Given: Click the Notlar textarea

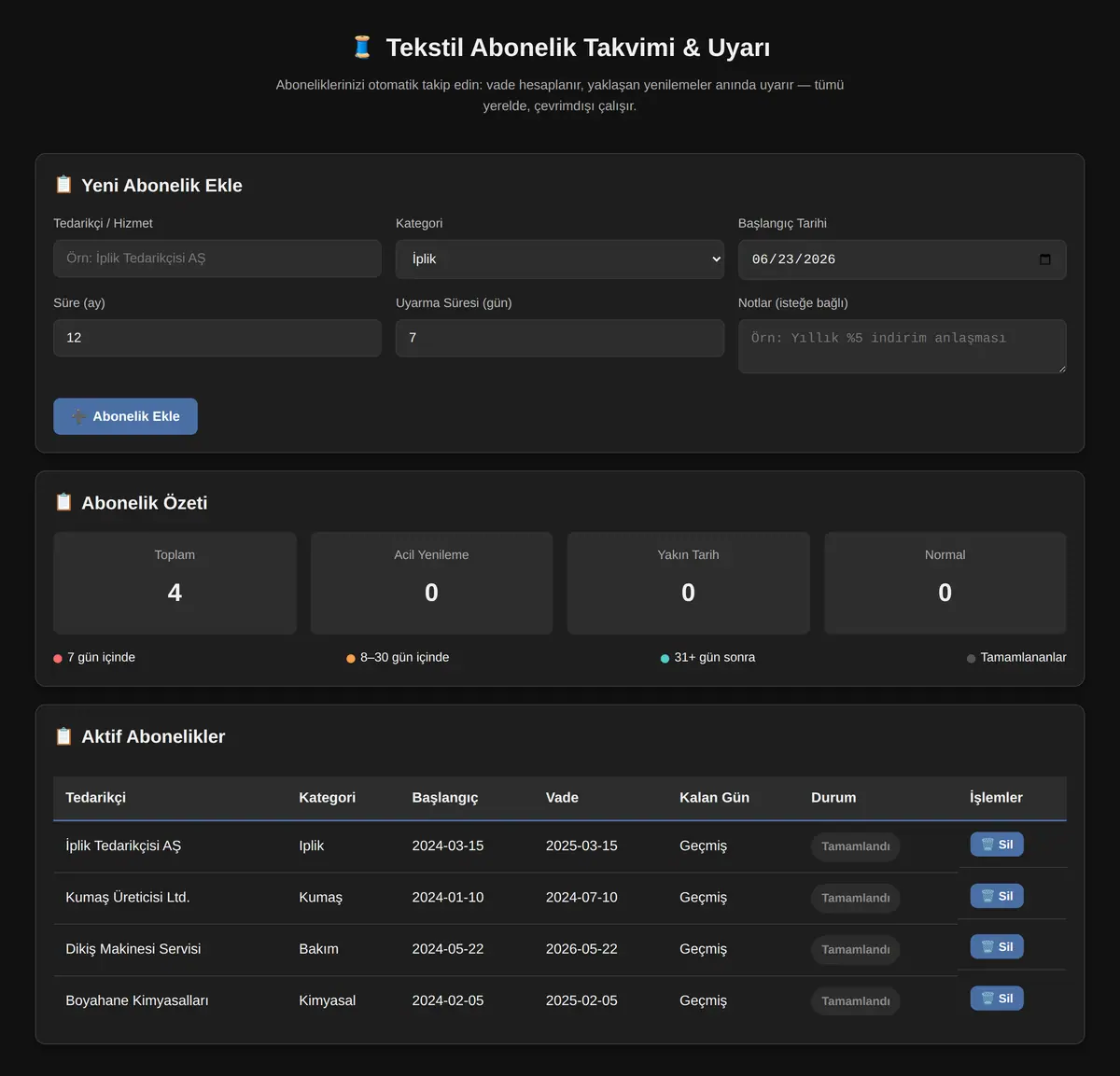Looking at the screenshot, I should tap(903, 346).
